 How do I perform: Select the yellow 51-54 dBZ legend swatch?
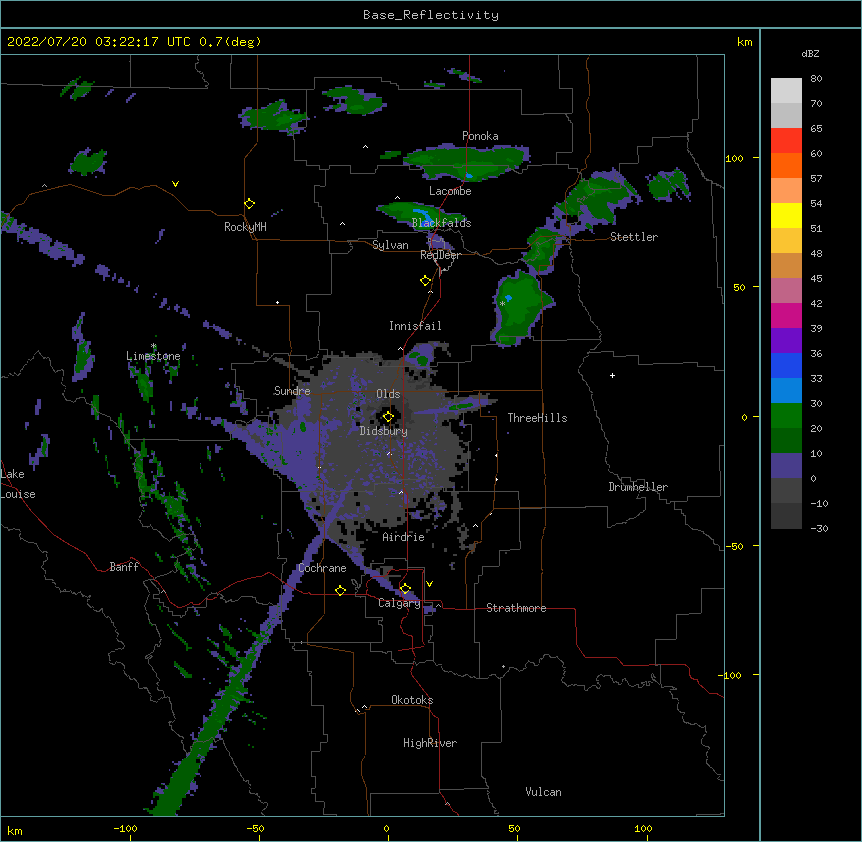point(786,215)
